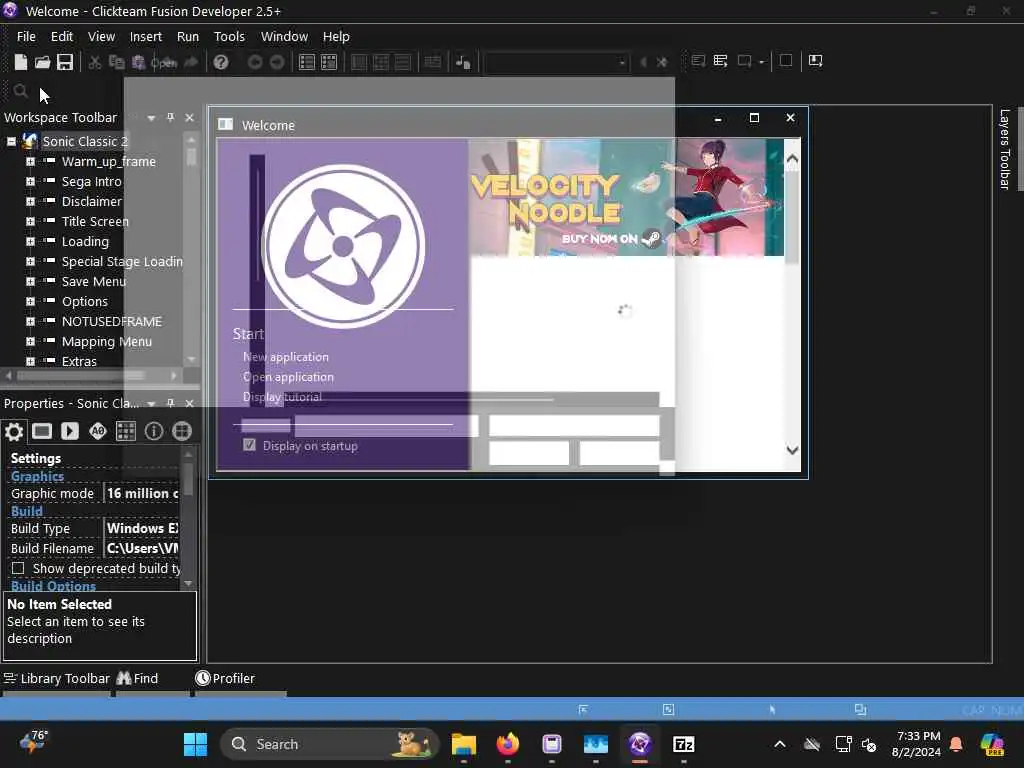Click the Windows Start button
Screen dimensions: 1024x768
click(195, 744)
